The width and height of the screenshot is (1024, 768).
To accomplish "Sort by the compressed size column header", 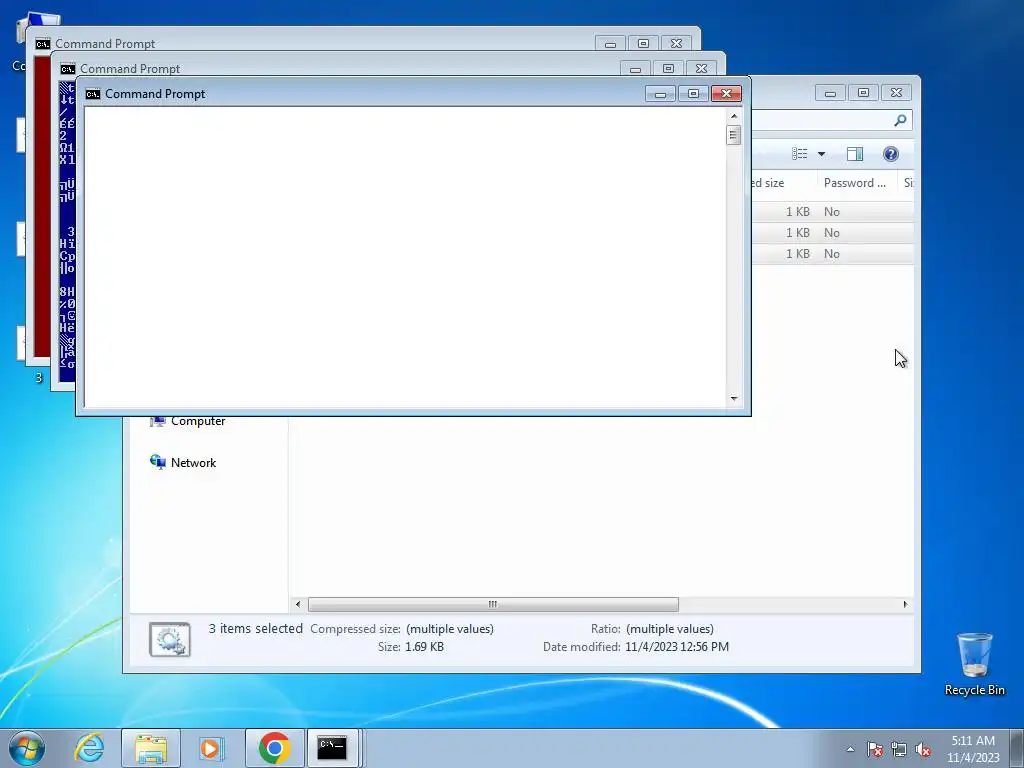I will (784, 183).
